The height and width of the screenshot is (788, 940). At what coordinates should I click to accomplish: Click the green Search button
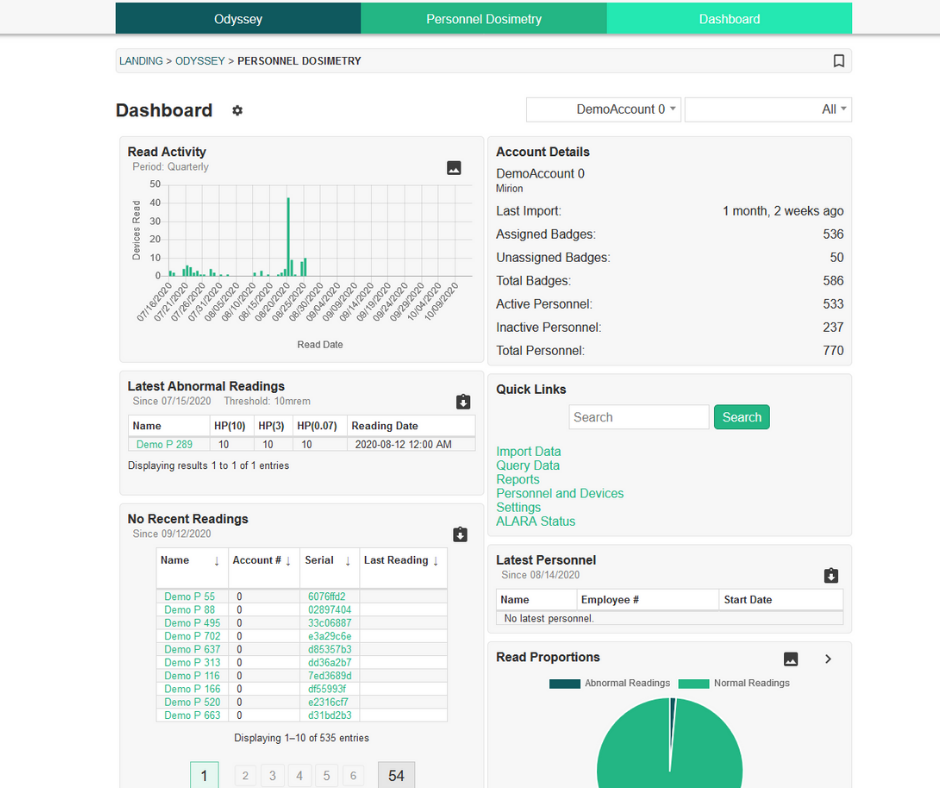742,417
